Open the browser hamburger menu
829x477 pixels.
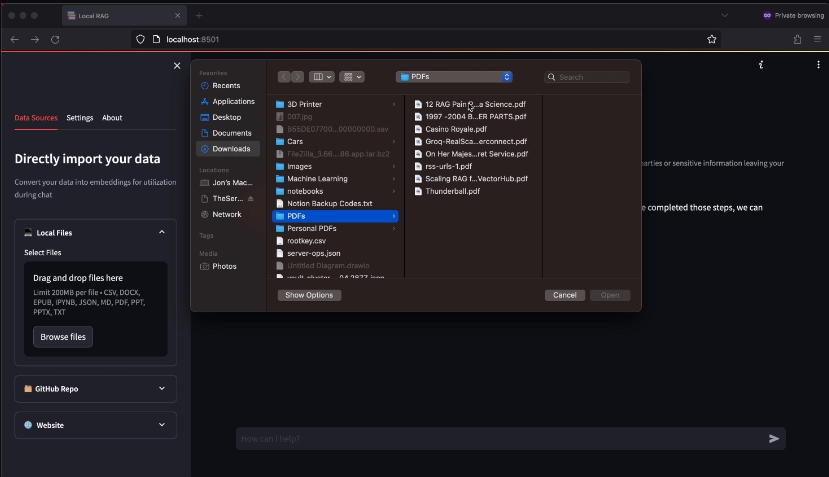(817, 39)
